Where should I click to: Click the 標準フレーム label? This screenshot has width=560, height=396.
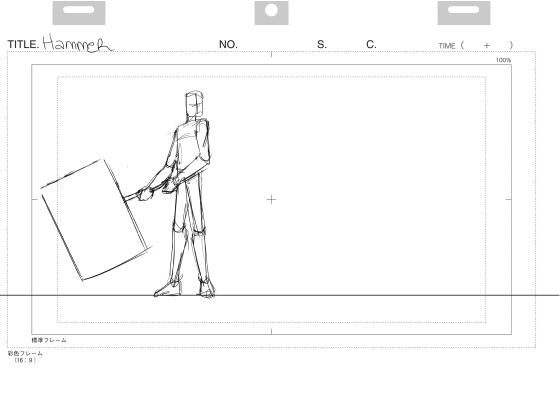pyautogui.click(x=49, y=340)
